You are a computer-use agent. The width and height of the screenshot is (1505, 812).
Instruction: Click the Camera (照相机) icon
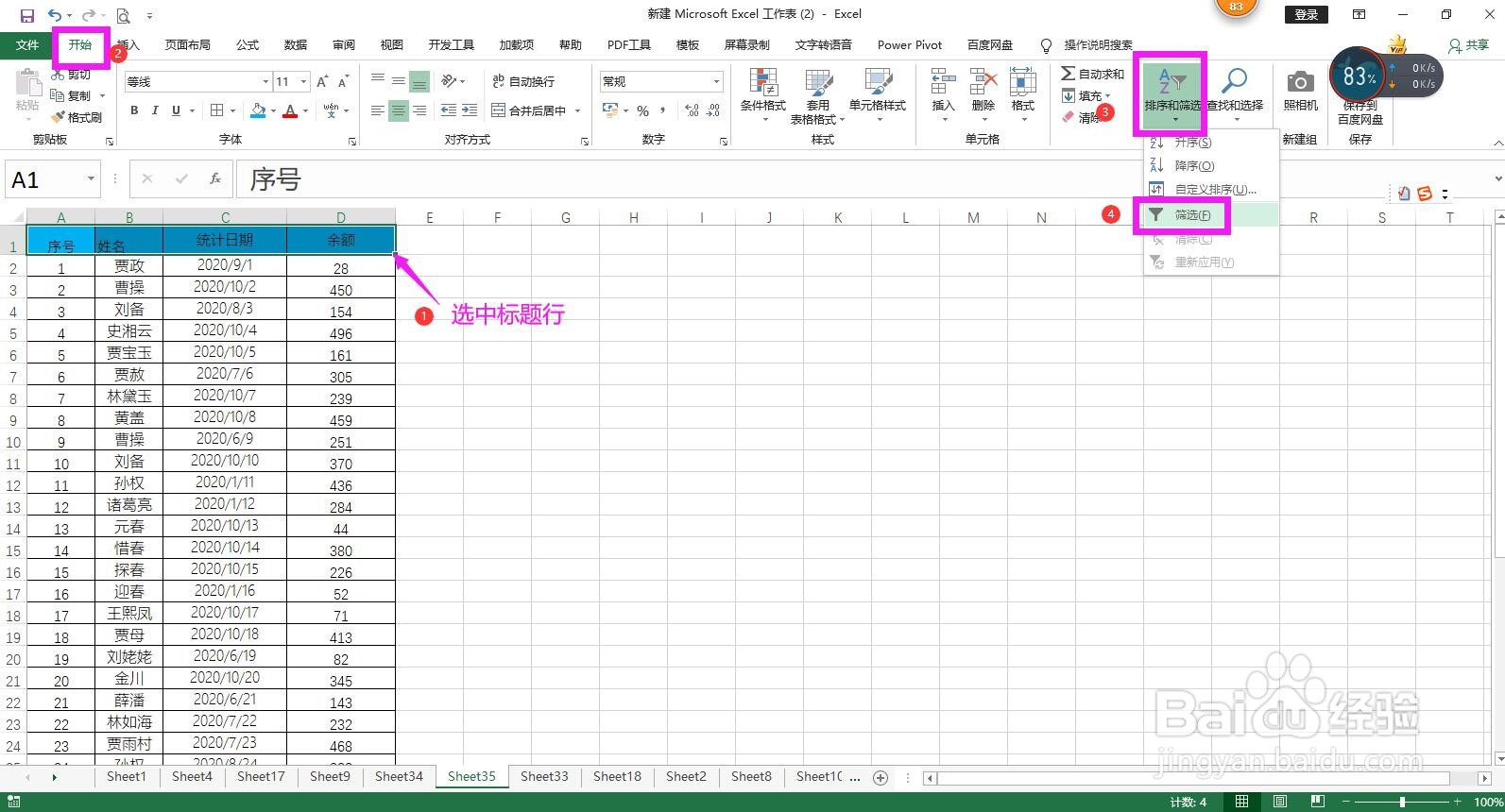click(1300, 83)
